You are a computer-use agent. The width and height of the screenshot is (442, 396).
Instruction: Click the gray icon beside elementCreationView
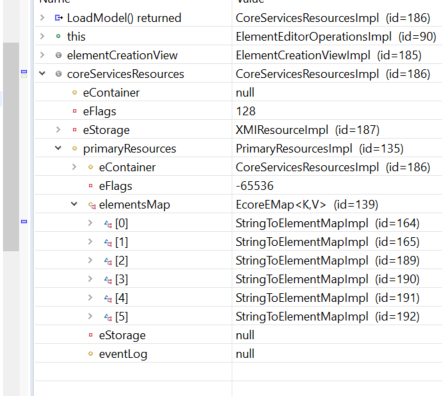coord(58,55)
